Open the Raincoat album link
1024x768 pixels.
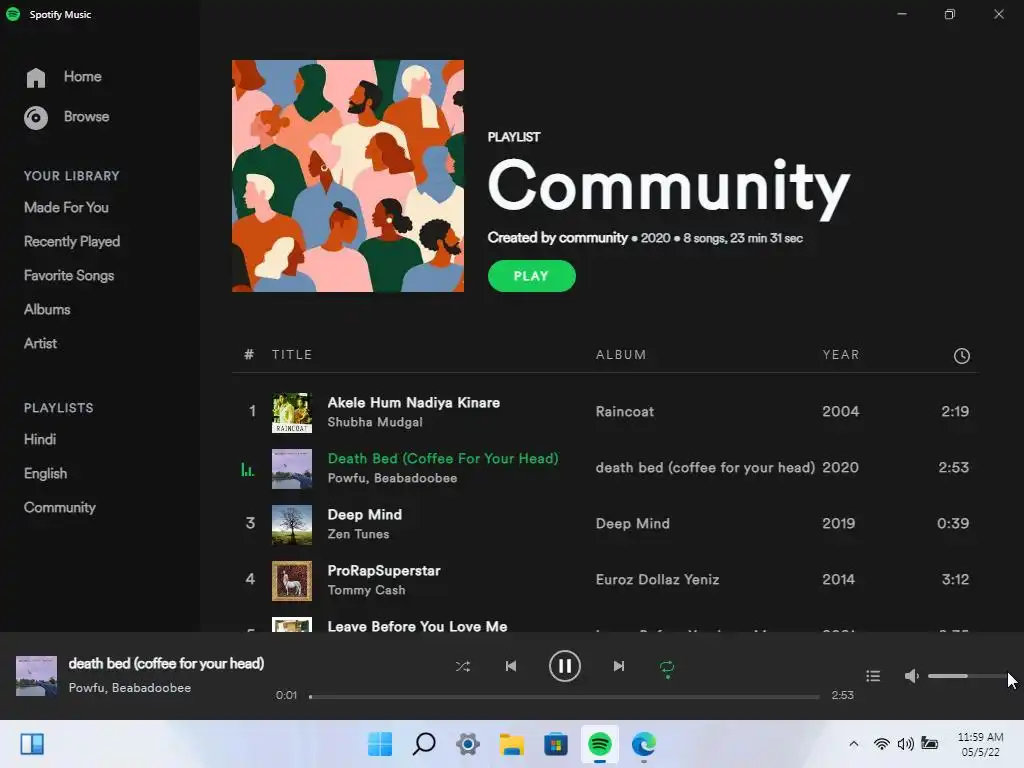point(624,411)
